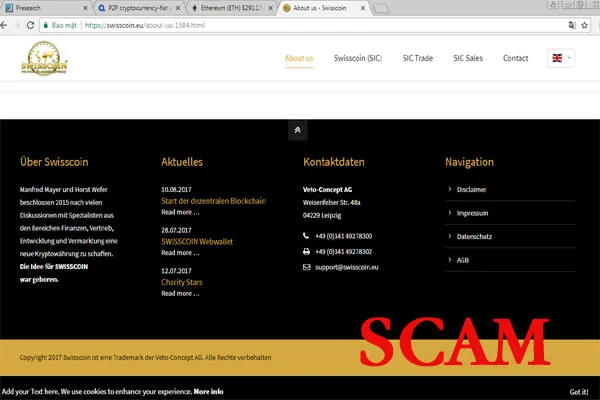Click the Copyright 2017 Swisscoin footer text
Viewport: 600px width, 400px height.
[x=145, y=358]
